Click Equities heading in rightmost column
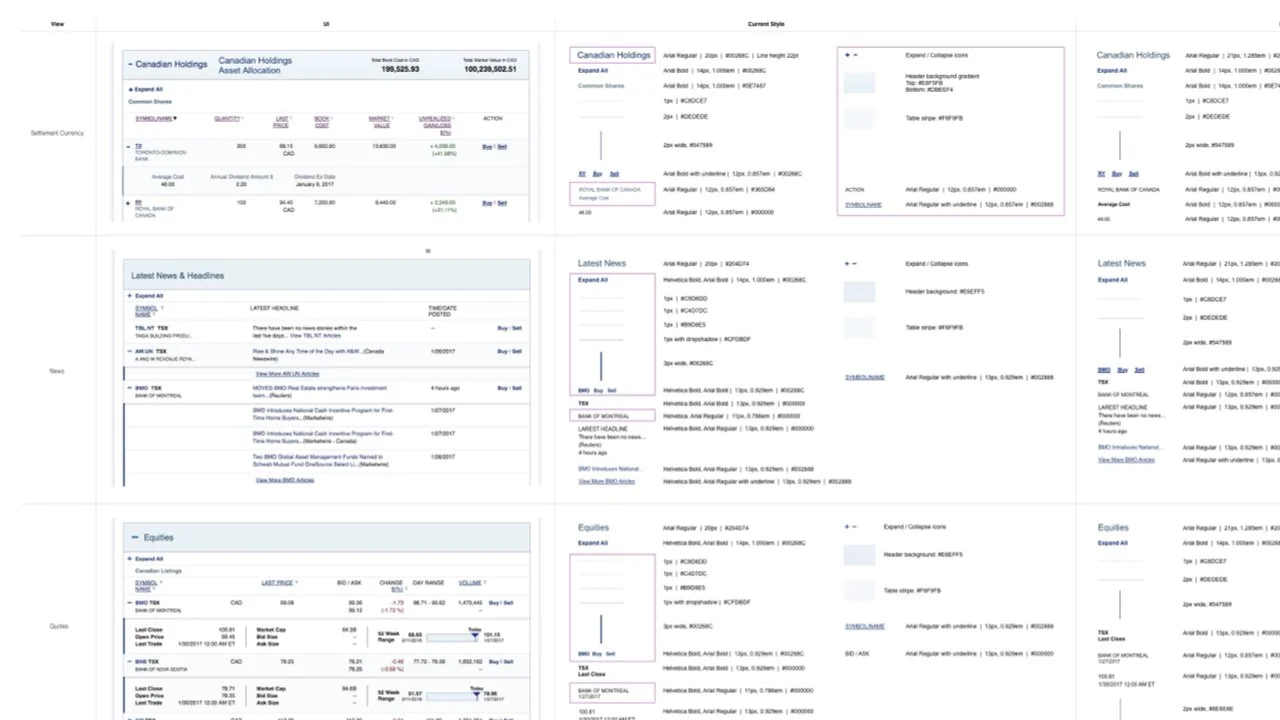 coord(1113,527)
